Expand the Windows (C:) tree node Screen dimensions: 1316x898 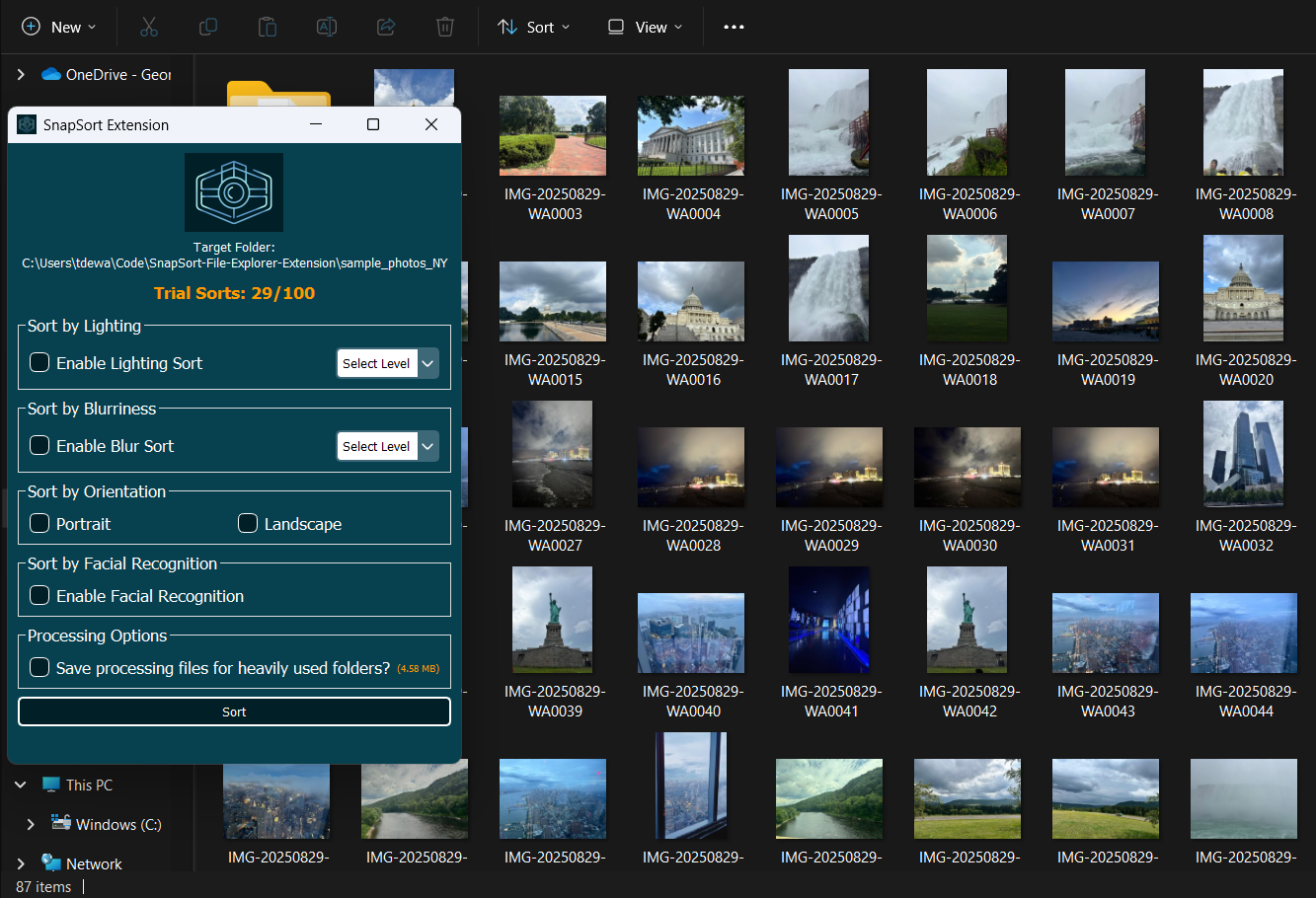31,824
